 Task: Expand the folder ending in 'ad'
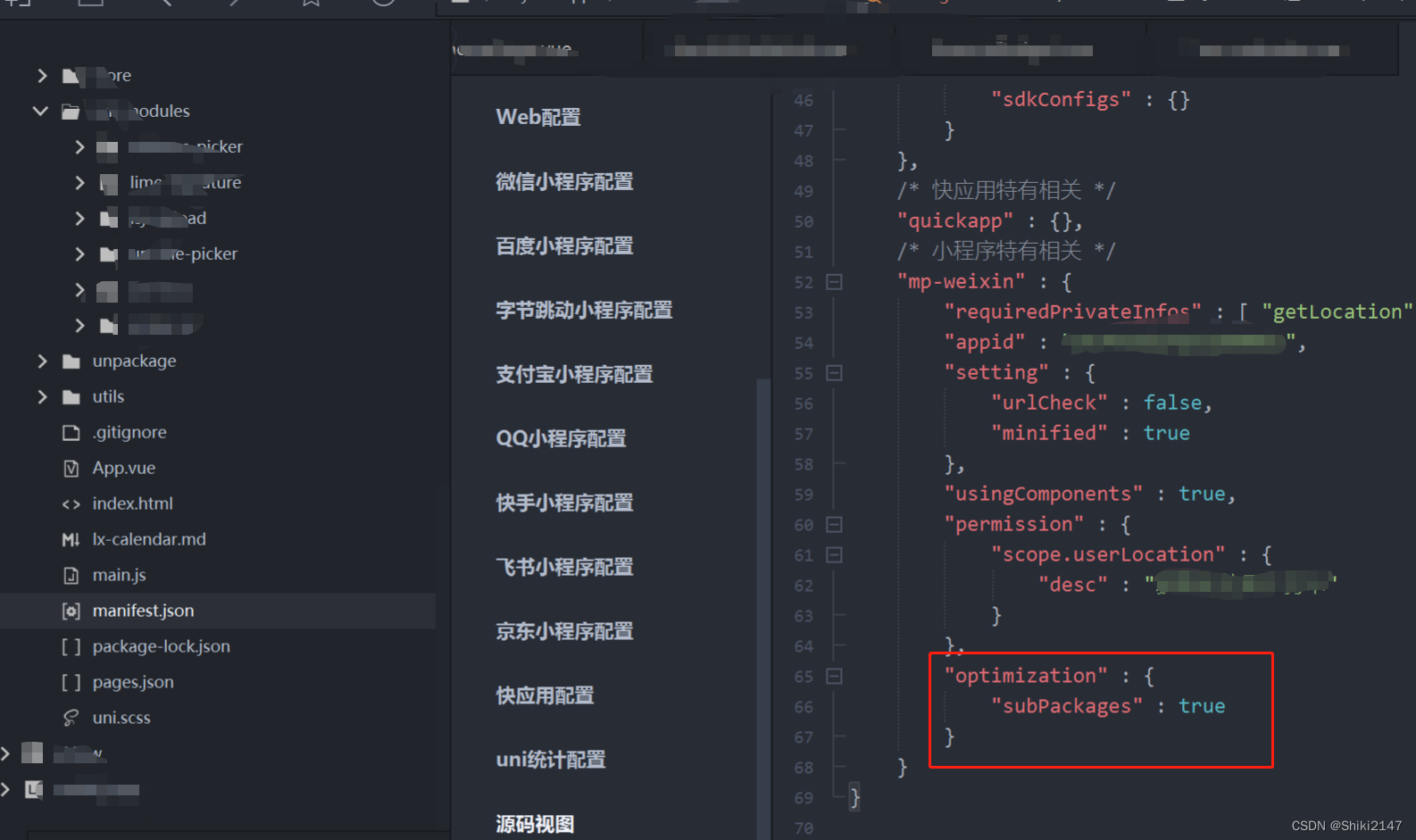click(79, 218)
